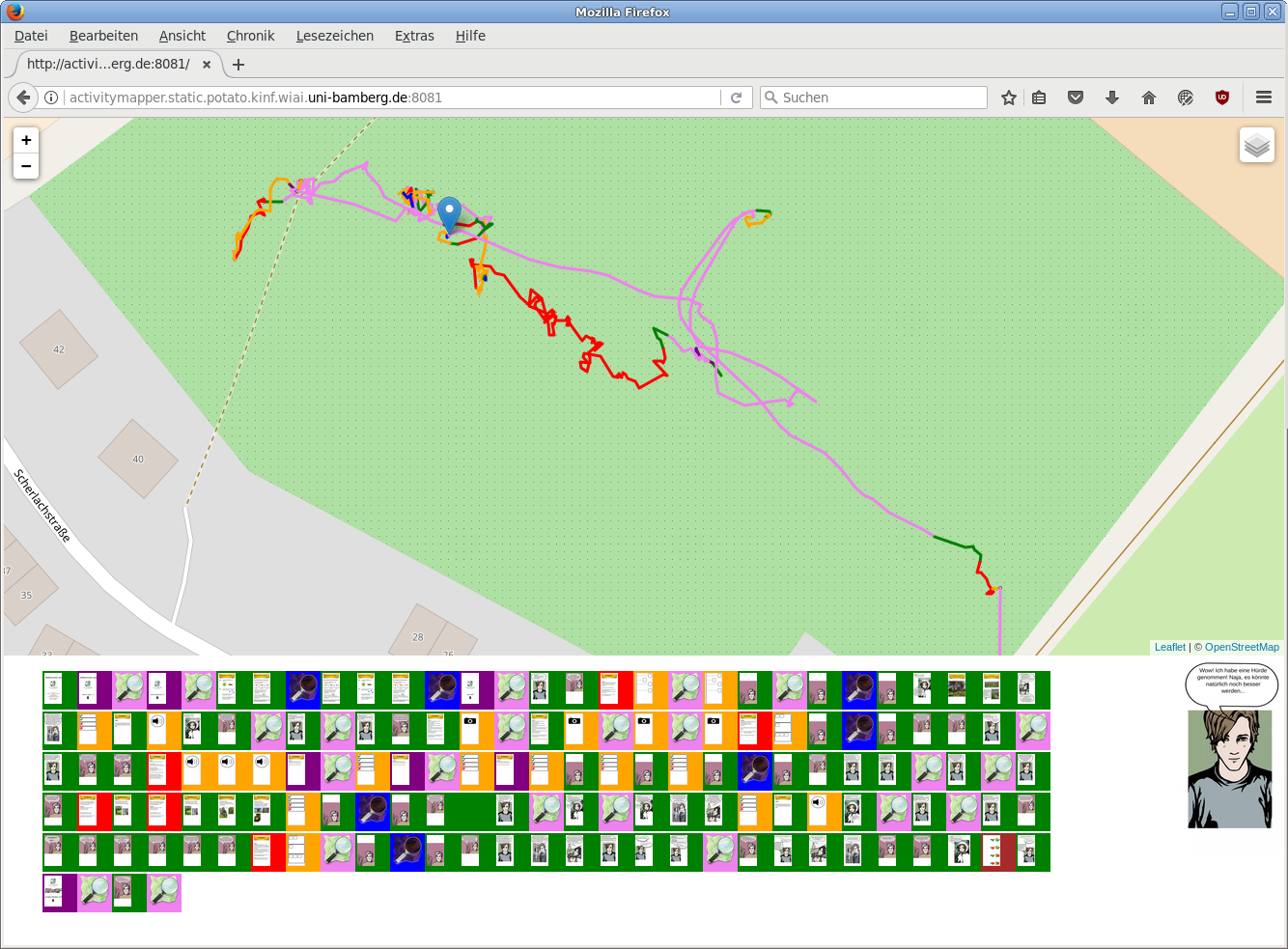Image resolution: width=1288 pixels, height=949 pixels.
Task: Open the map layers control
Action: (x=1256, y=146)
